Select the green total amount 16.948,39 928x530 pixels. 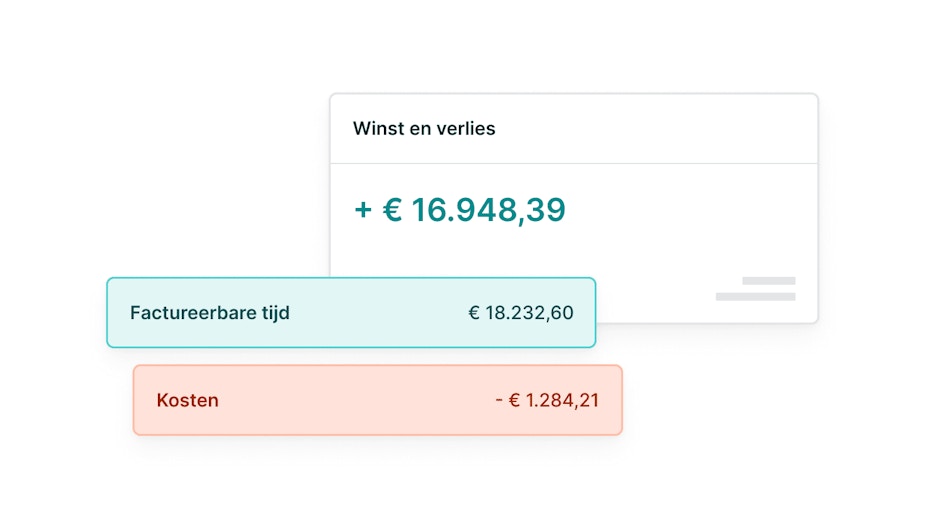[488, 210]
